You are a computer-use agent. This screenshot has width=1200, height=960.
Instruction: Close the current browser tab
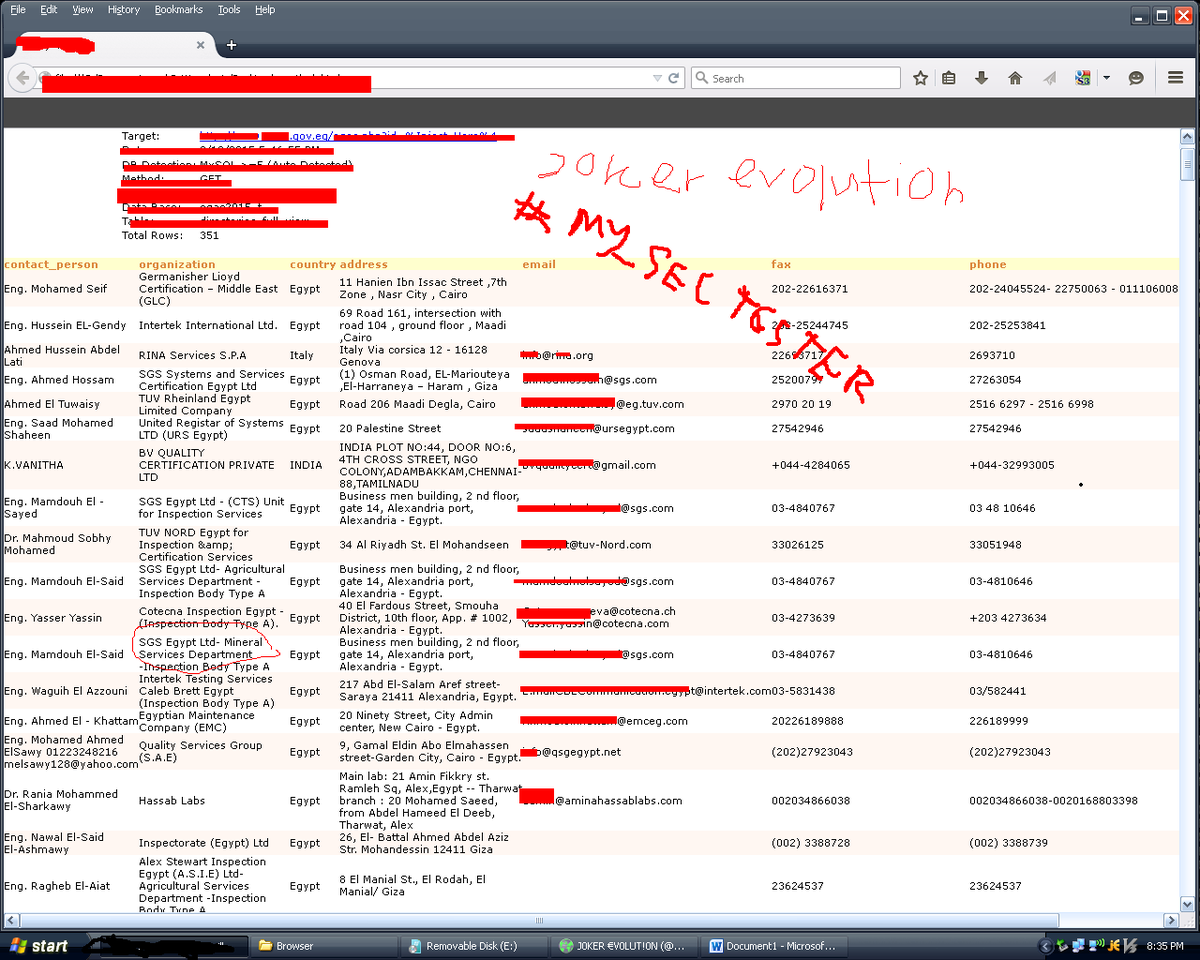(200, 45)
